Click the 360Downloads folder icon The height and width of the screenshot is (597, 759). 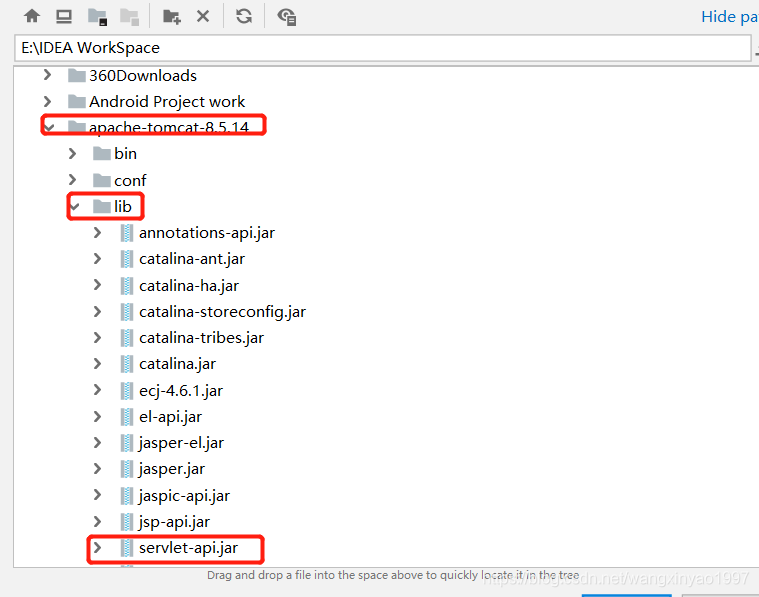tap(76, 75)
